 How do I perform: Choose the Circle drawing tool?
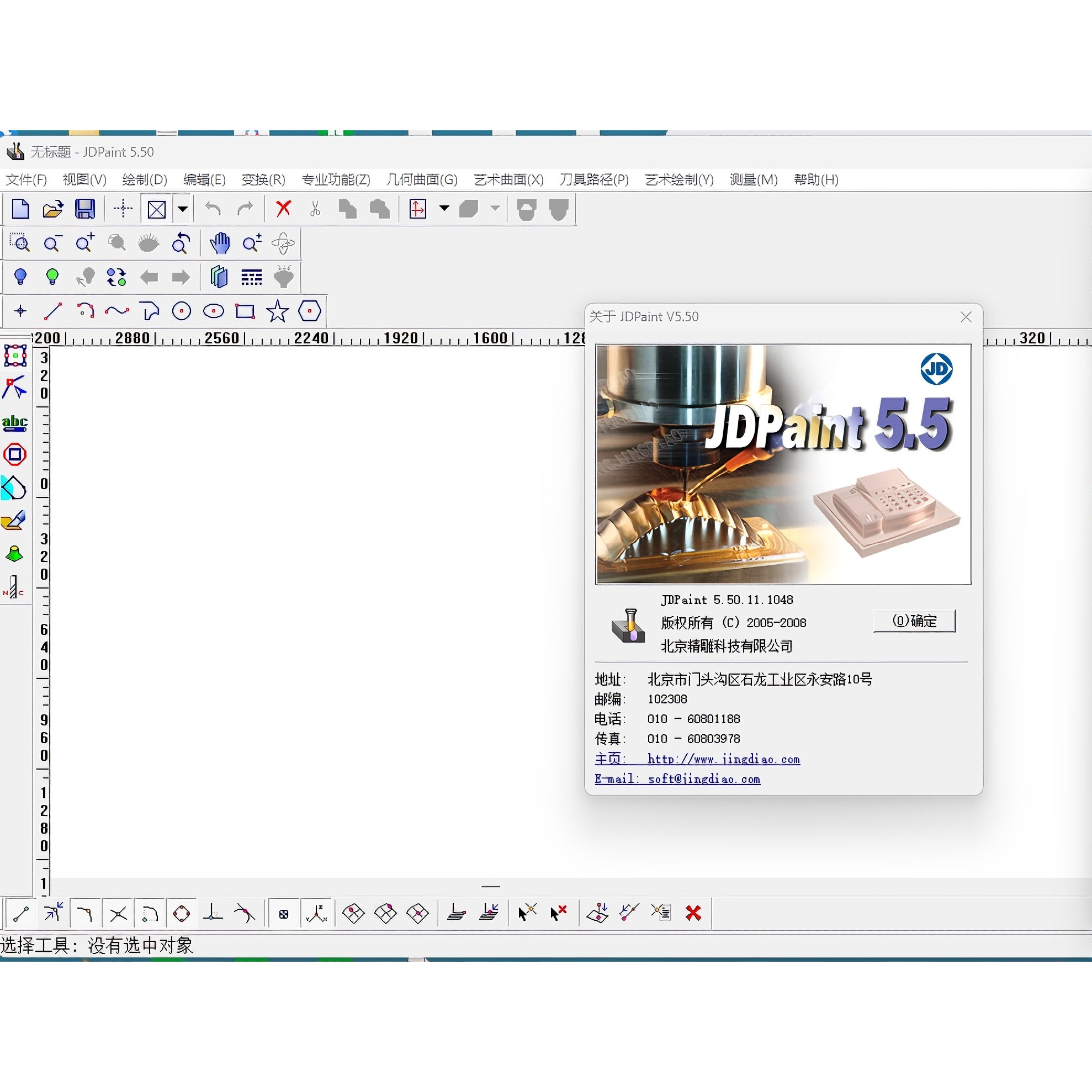tap(182, 311)
